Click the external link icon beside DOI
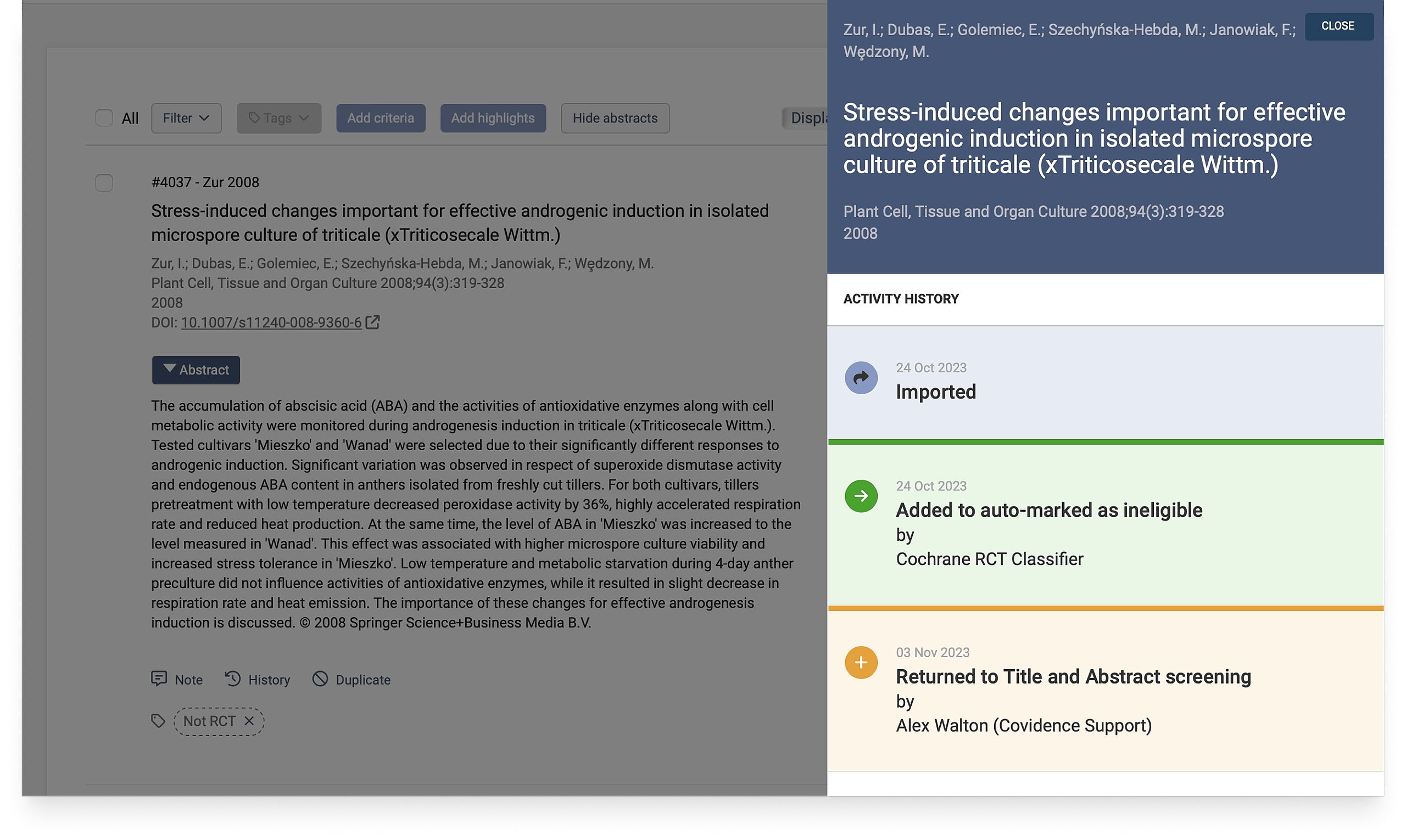The height and width of the screenshot is (840, 1406). coord(372,322)
